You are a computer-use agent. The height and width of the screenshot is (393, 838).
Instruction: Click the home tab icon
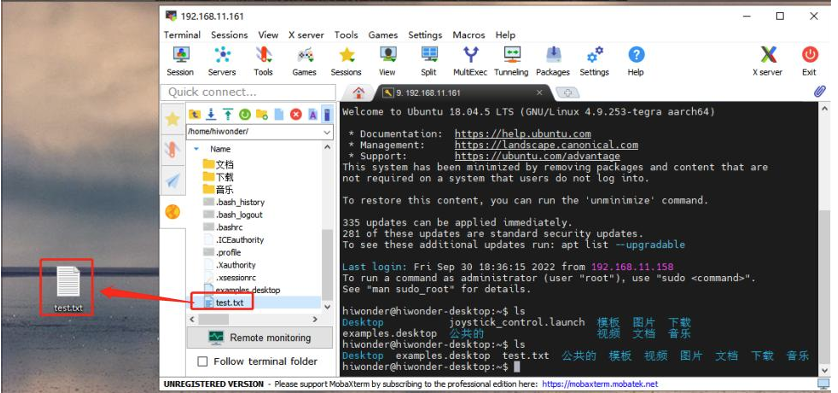[x=359, y=93]
